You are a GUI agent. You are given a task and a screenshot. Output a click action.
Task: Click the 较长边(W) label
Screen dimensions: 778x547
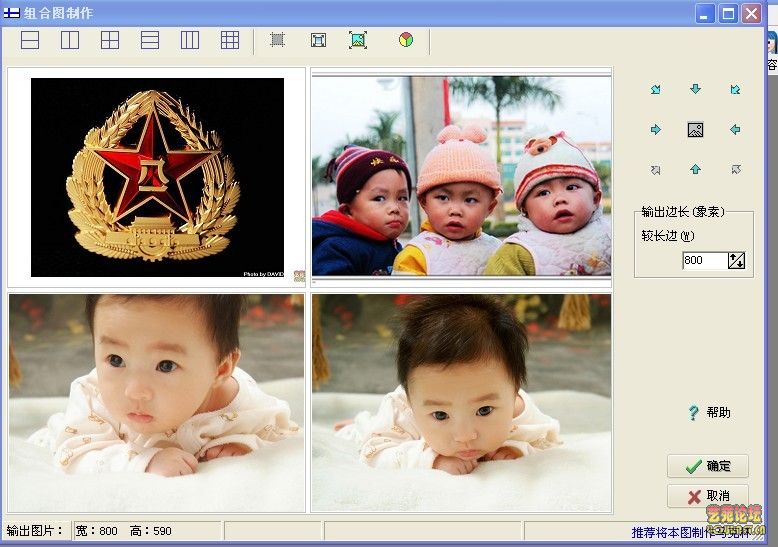(667, 236)
